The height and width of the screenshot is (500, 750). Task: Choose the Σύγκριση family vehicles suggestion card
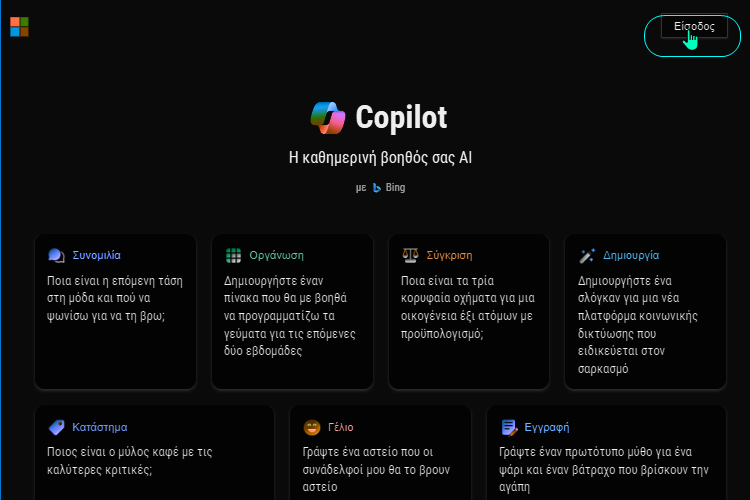click(x=469, y=311)
